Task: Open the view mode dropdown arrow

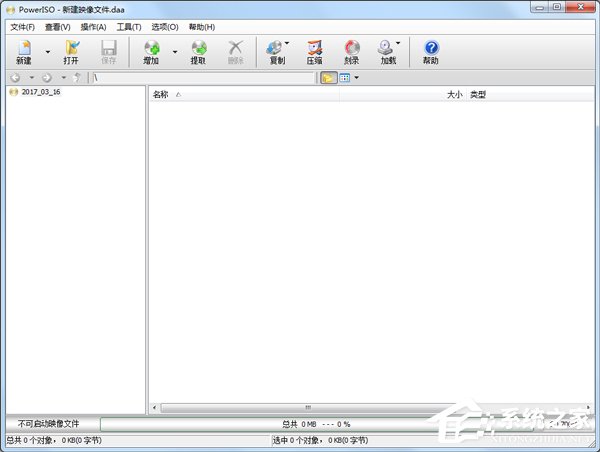Action: pos(357,78)
